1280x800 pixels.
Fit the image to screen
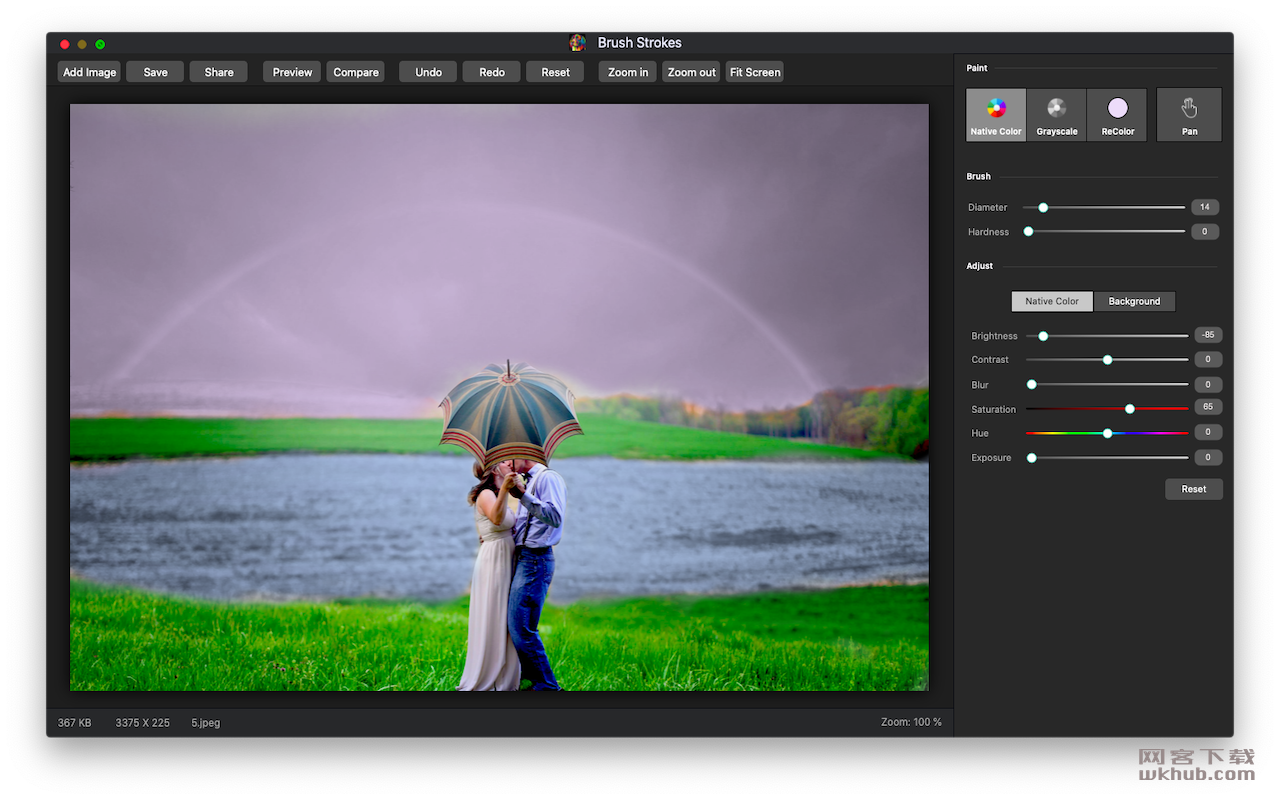[755, 72]
